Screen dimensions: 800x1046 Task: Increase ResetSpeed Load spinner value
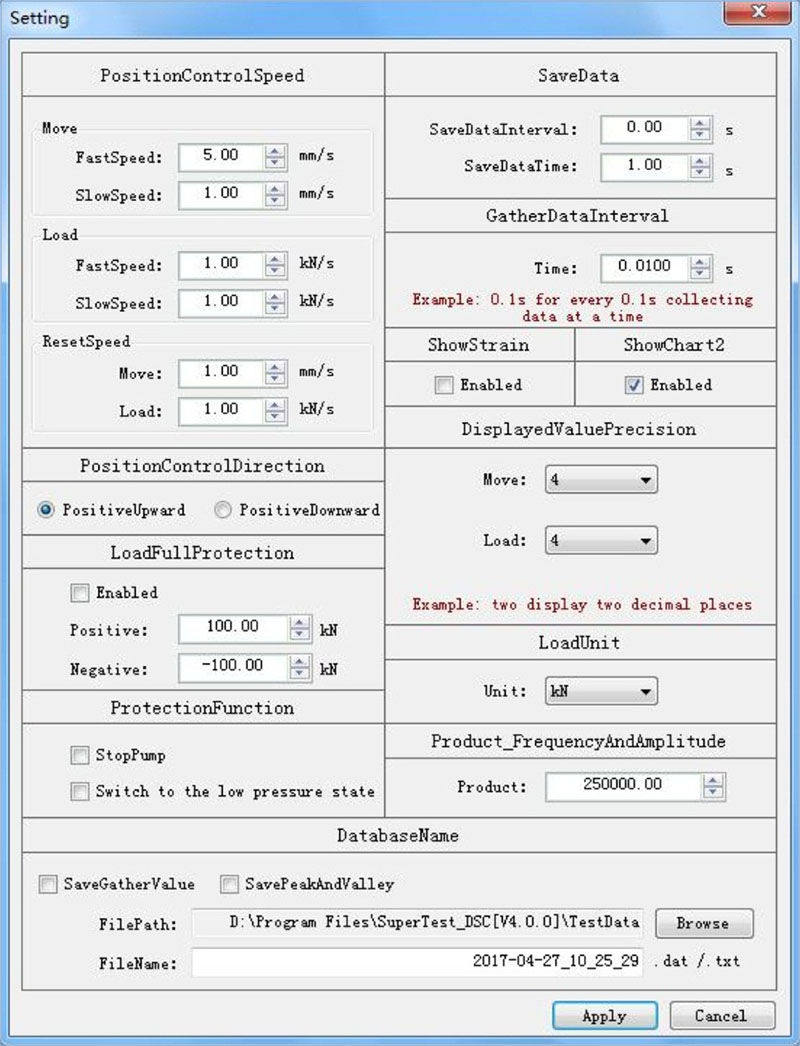click(274, 404)
